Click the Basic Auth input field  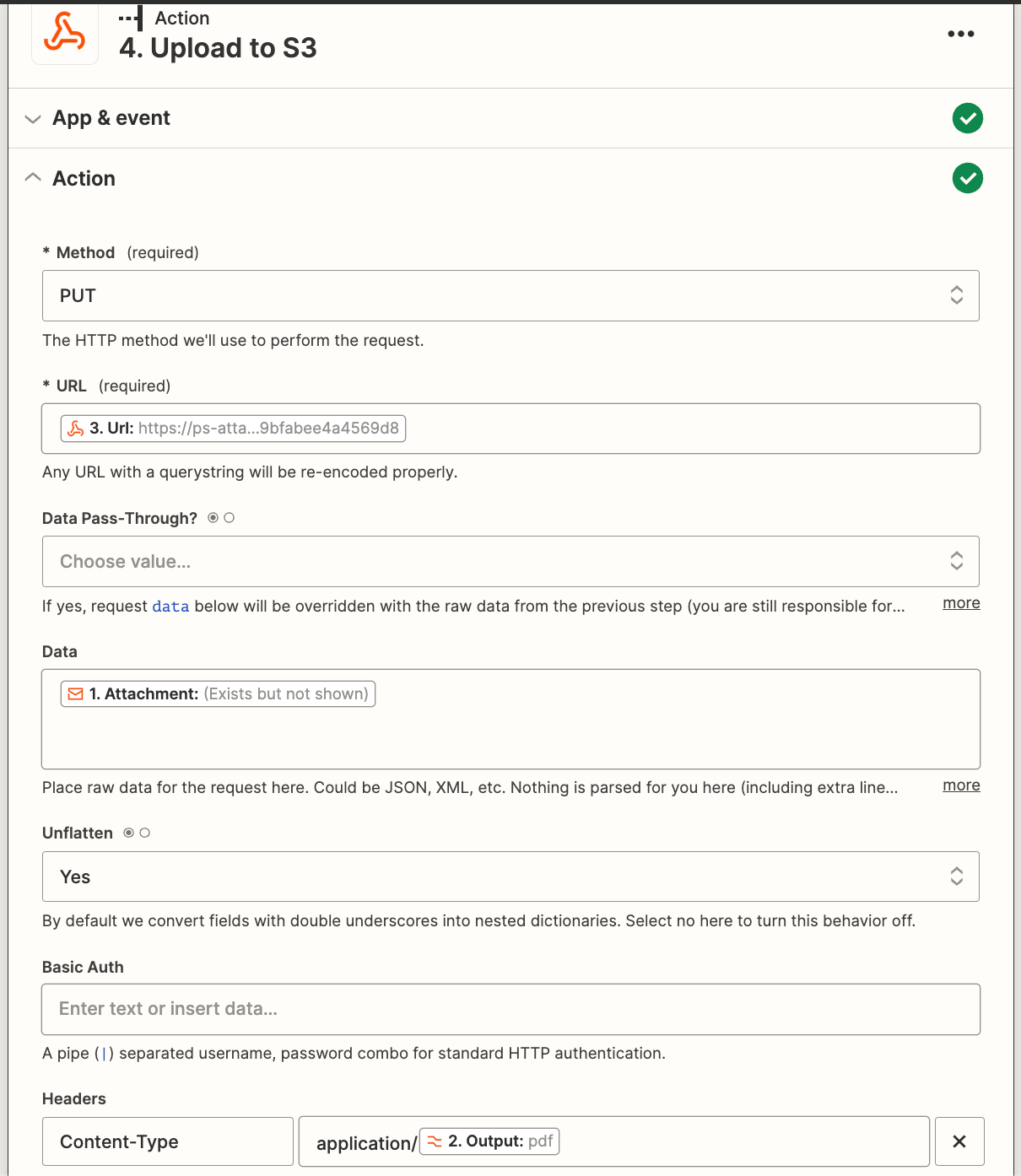(x=511, y=1009)
